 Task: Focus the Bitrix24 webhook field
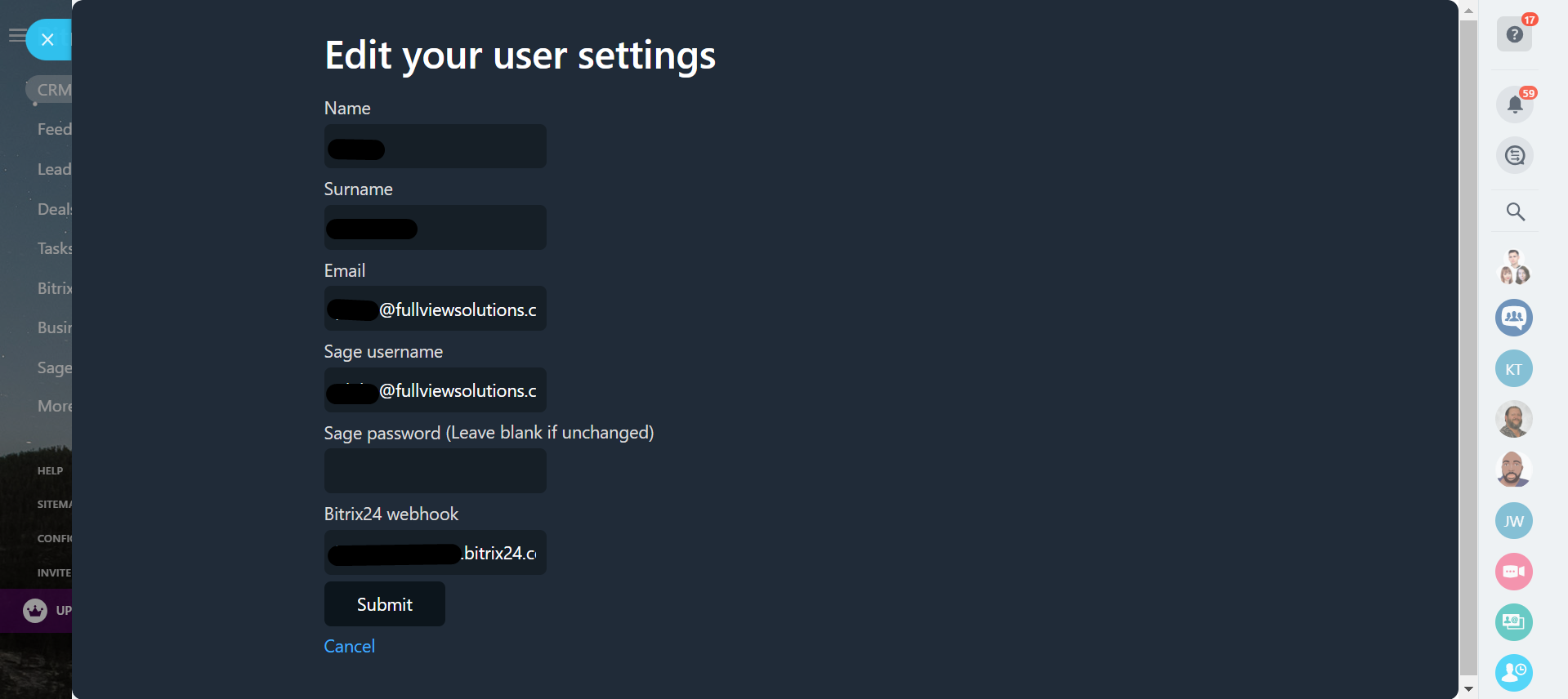click(435, 553)
